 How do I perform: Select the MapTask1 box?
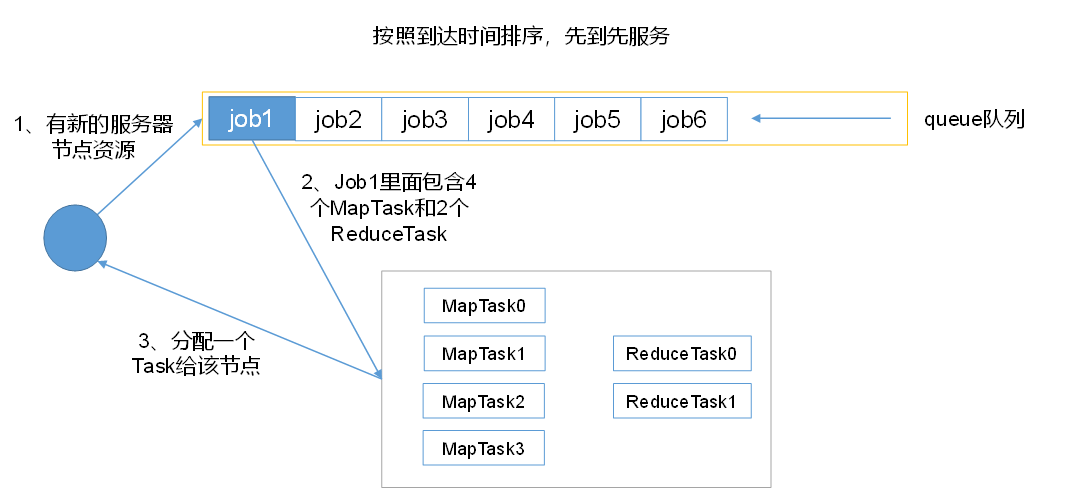coord(484,354)
